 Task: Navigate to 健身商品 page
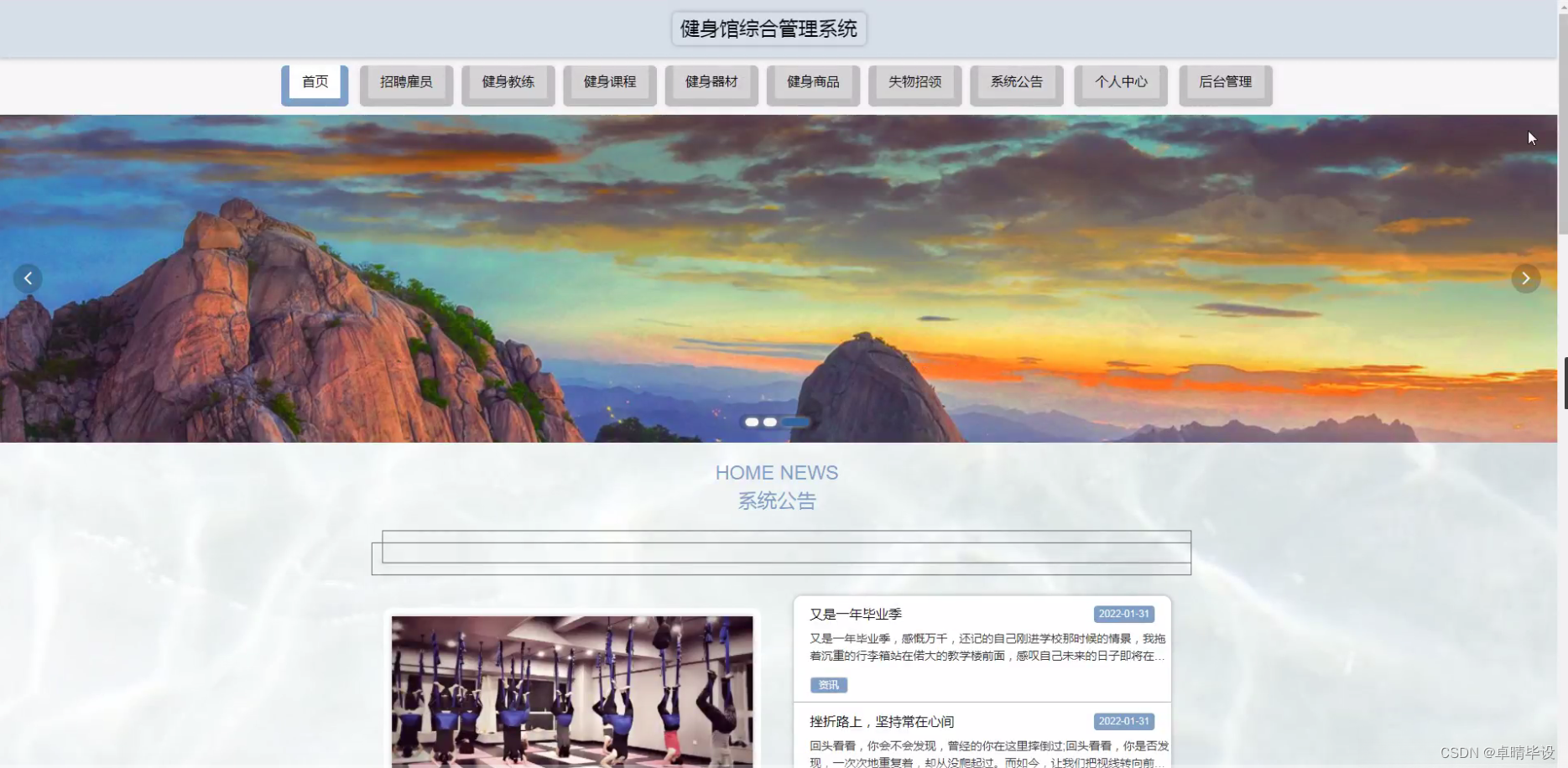click(813, 81)
